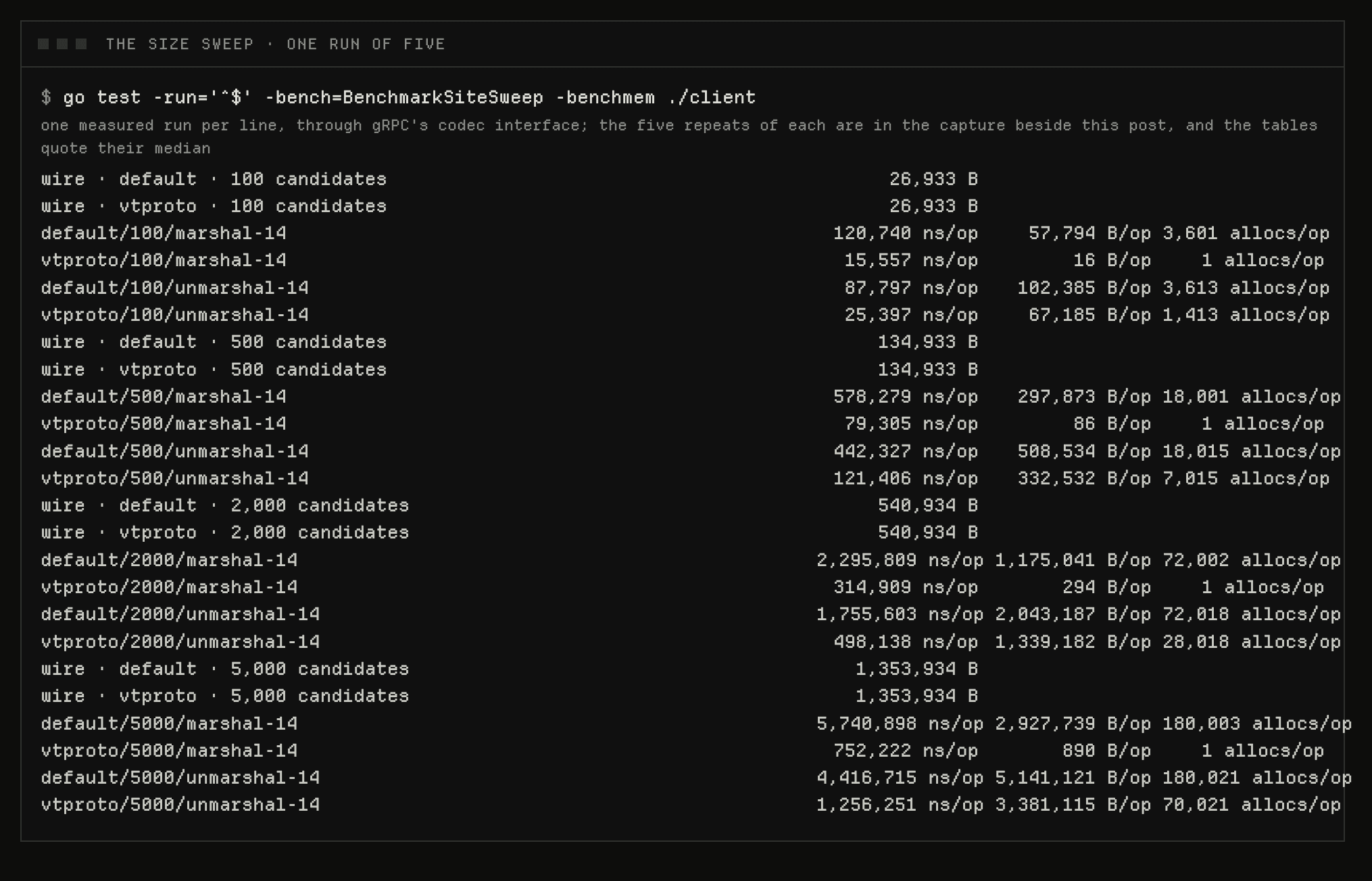Click the default/500/unmarshal-14 line label
The image size is (1372, 881).
coord(174,451)
